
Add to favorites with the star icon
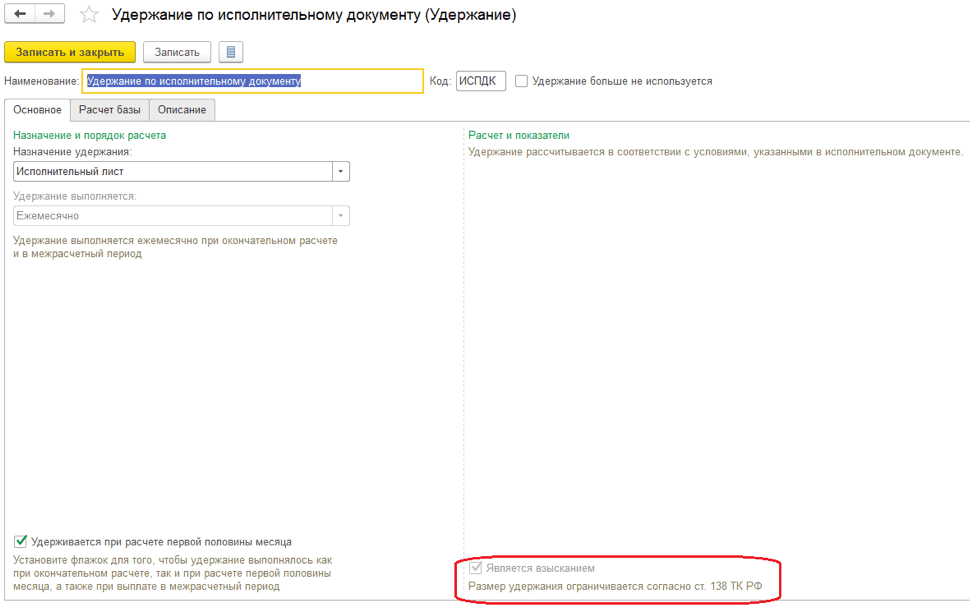89,14
